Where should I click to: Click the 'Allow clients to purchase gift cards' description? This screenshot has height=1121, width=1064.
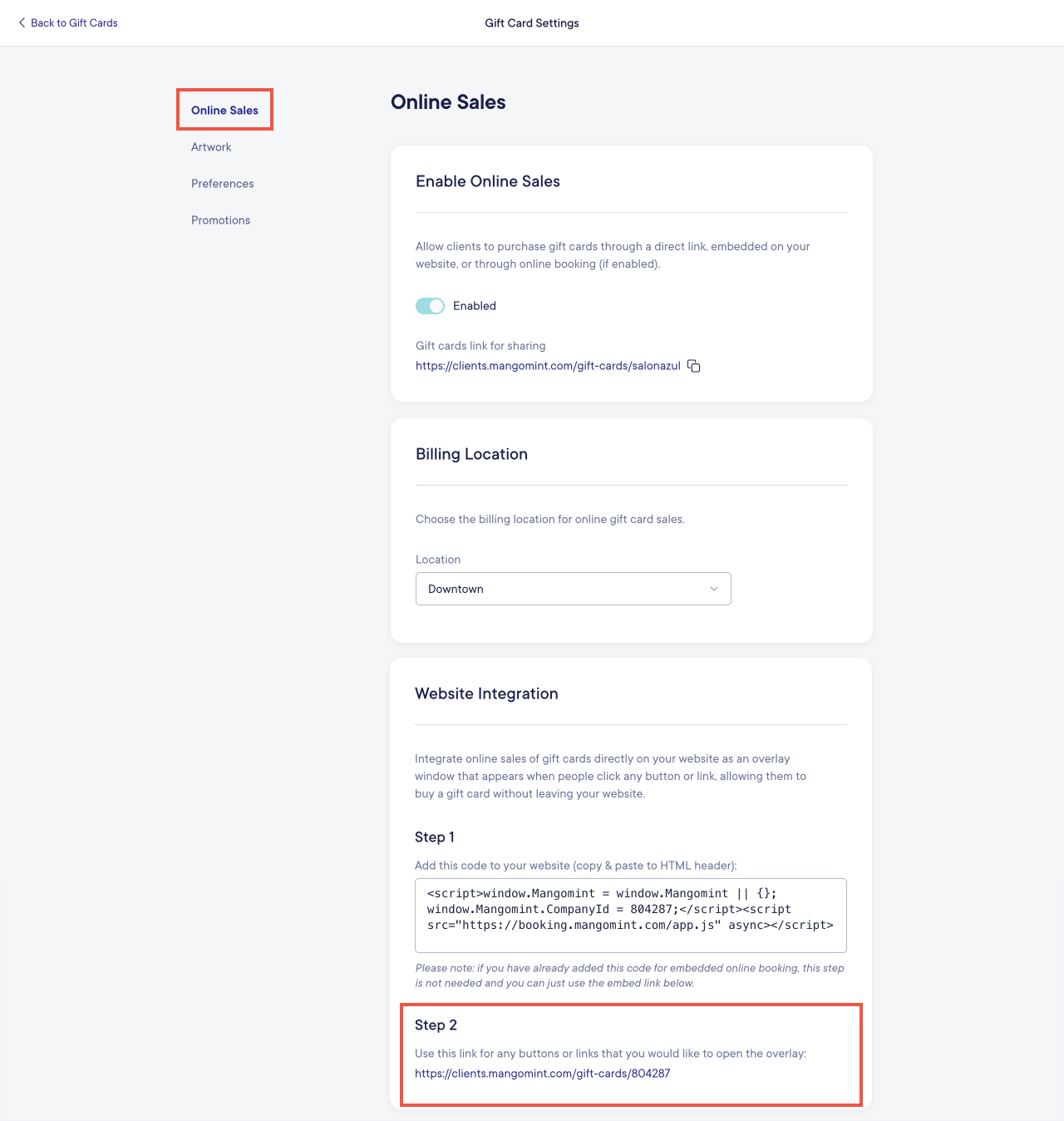613,255
